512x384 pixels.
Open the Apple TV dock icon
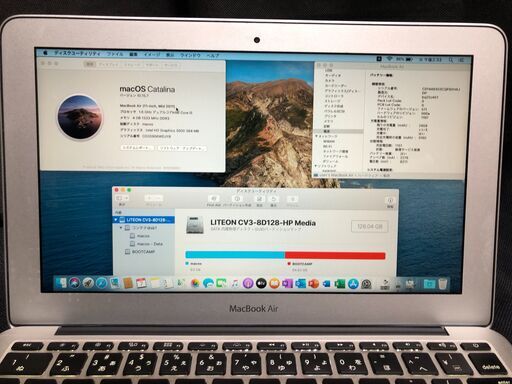pos(261,284)
